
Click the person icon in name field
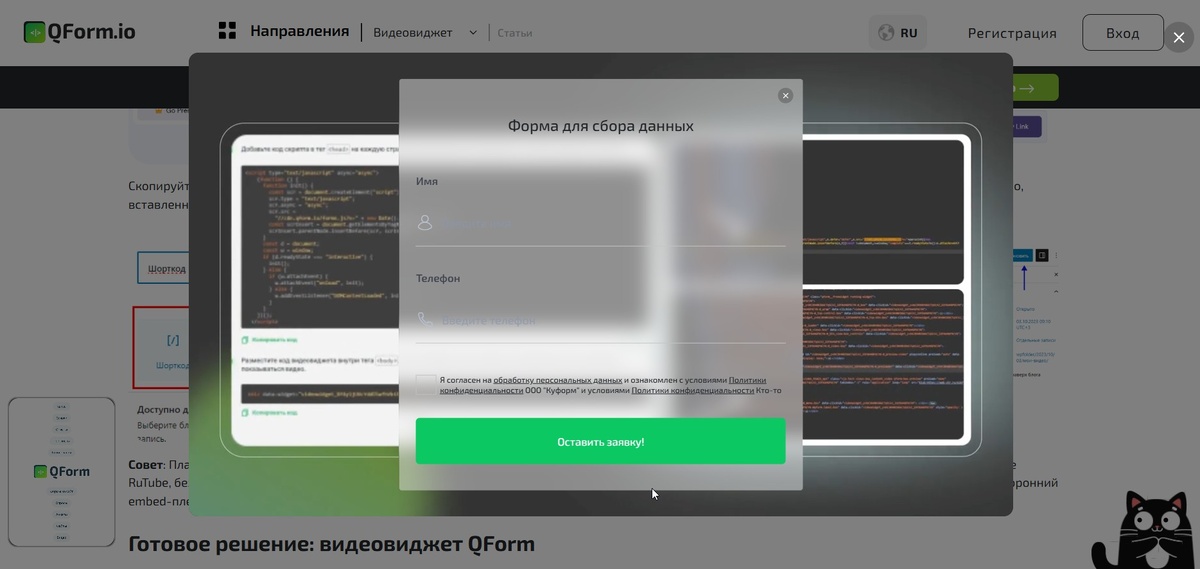[x=425, y=222]
